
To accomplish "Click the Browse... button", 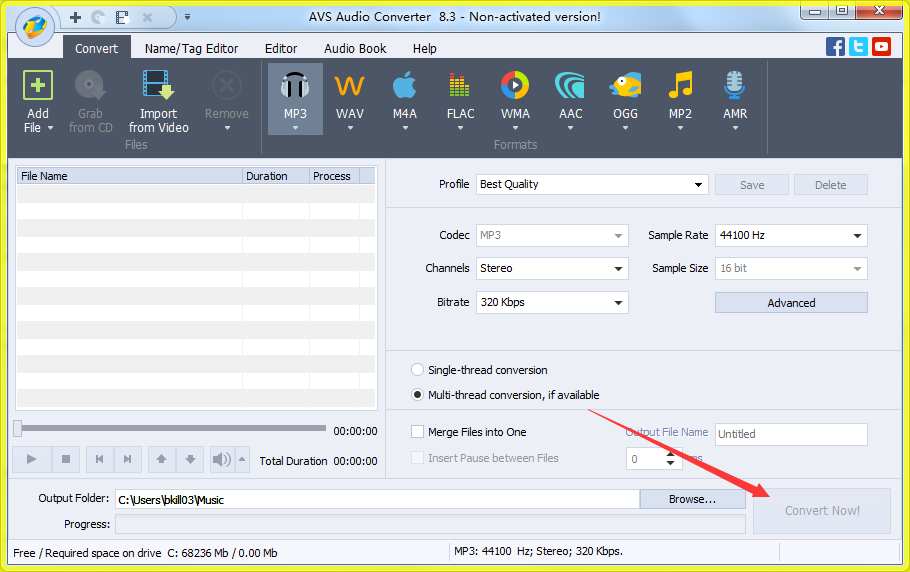I will tap(692, 499).
